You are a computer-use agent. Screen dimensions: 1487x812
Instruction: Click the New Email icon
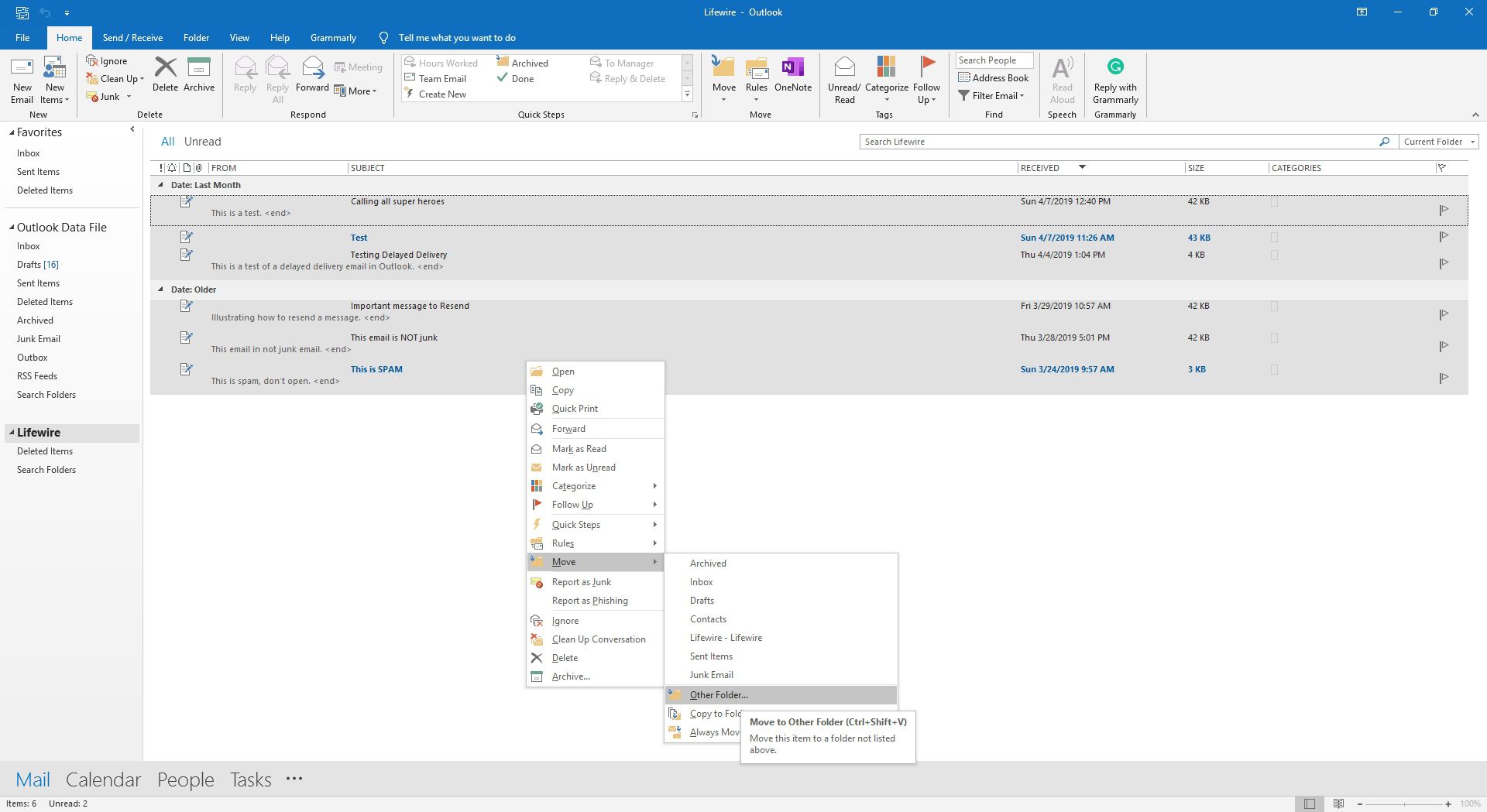[x=22, y=68]
